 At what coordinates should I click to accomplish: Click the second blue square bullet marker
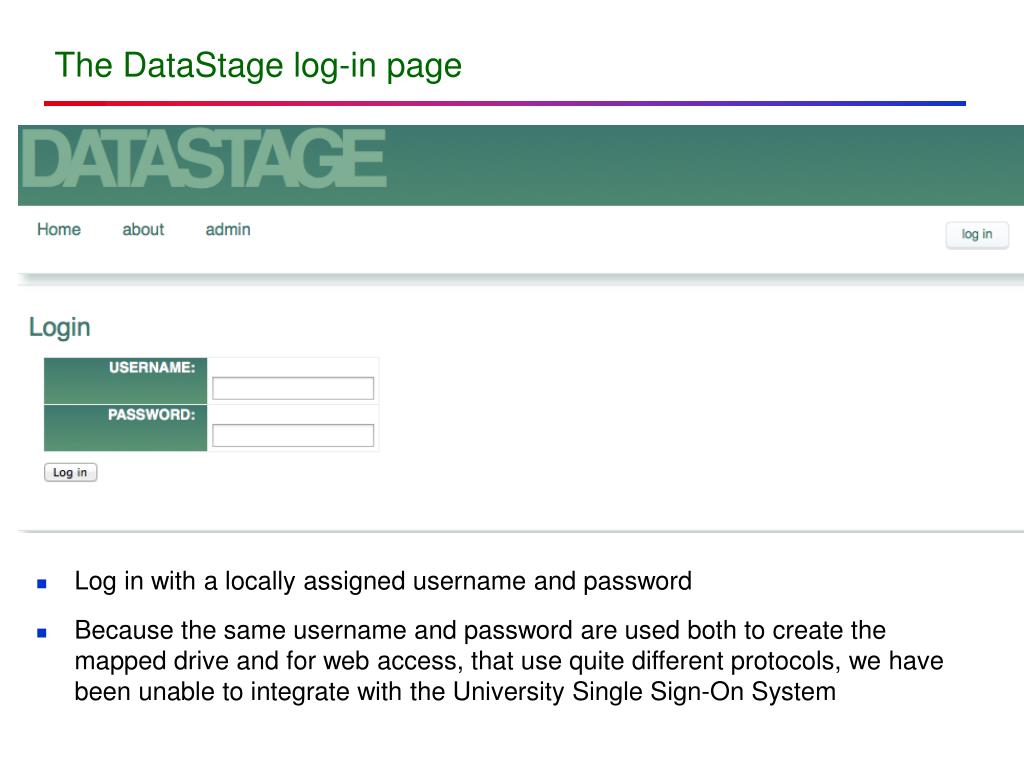pos(42,632)
